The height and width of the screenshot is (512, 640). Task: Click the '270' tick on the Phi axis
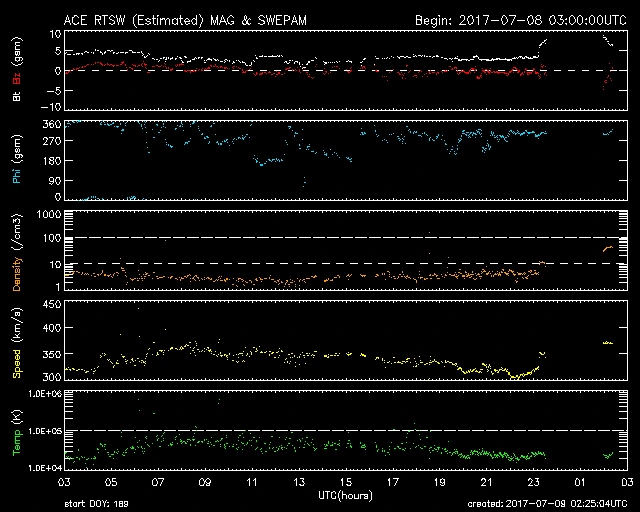pyautogui.click(x=52, y=141)
